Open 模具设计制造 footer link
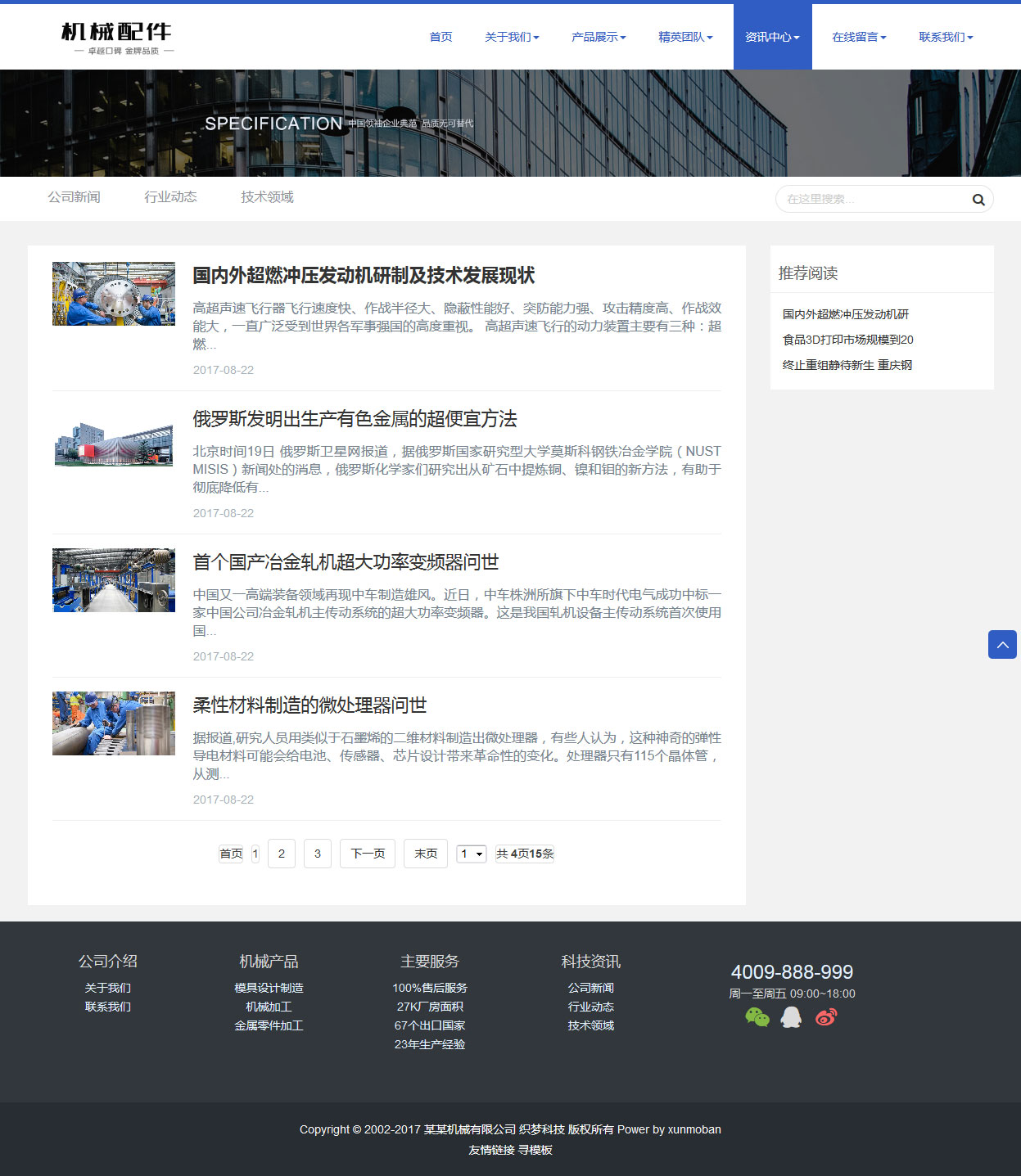1021x1176 pixels. coord(269,988)
